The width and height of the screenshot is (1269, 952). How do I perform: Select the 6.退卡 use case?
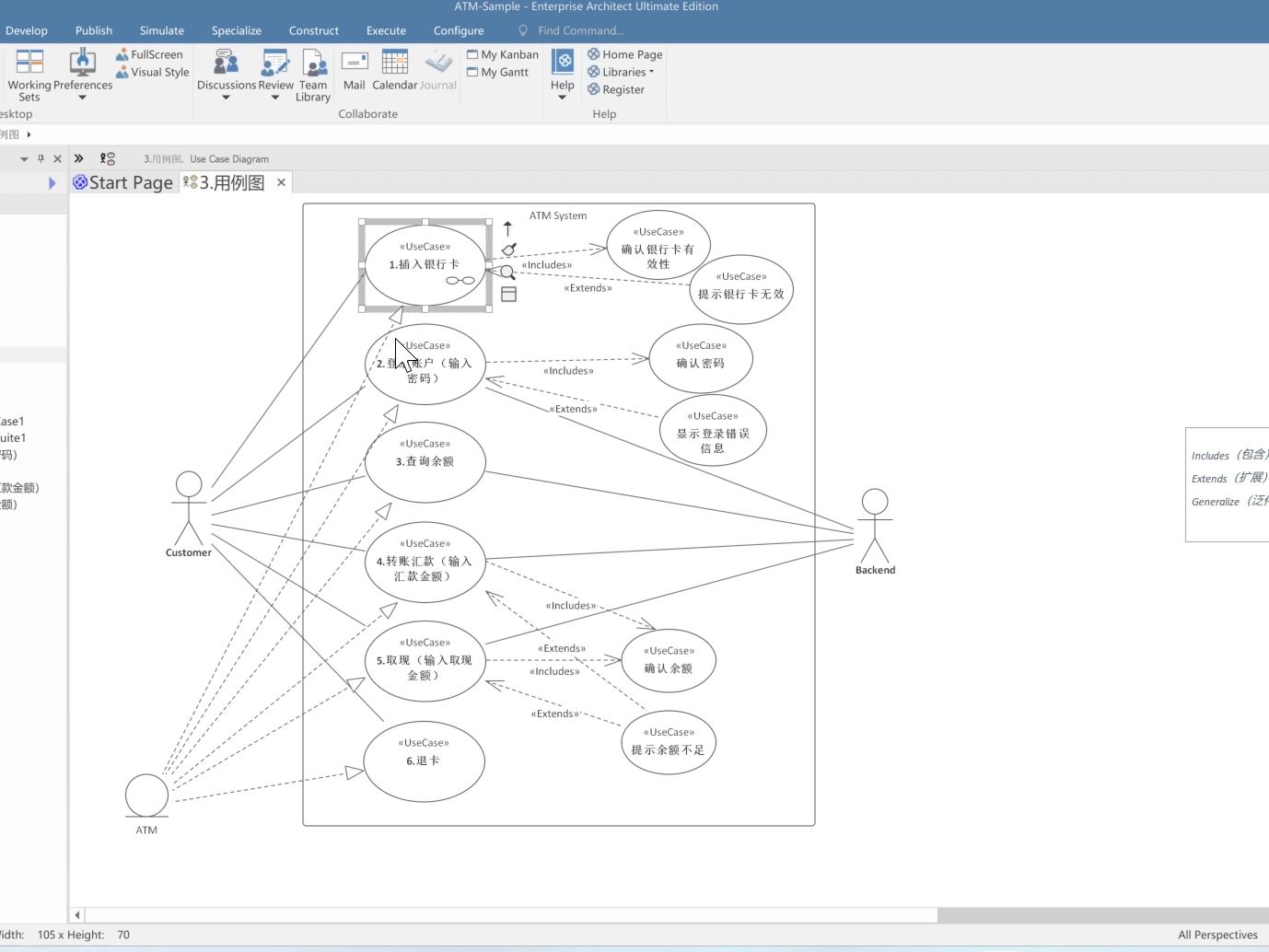click(x=425, y=761)
